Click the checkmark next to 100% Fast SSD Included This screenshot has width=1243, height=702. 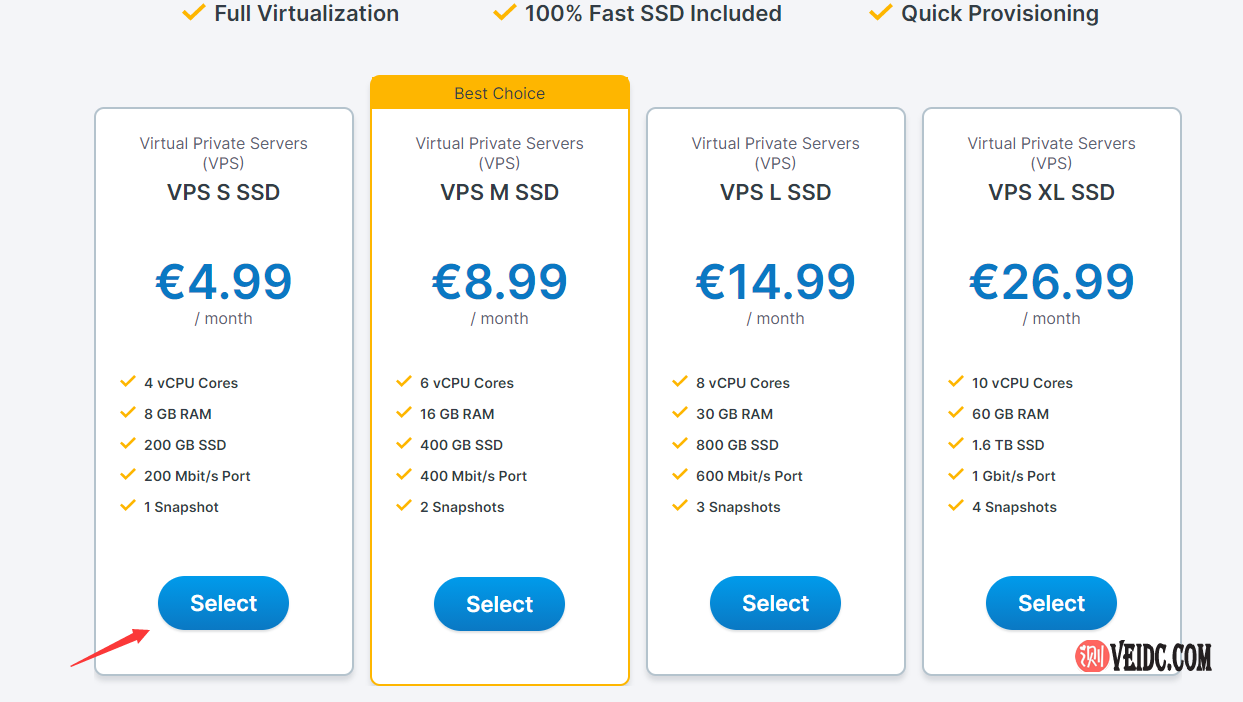coord(505,13)
